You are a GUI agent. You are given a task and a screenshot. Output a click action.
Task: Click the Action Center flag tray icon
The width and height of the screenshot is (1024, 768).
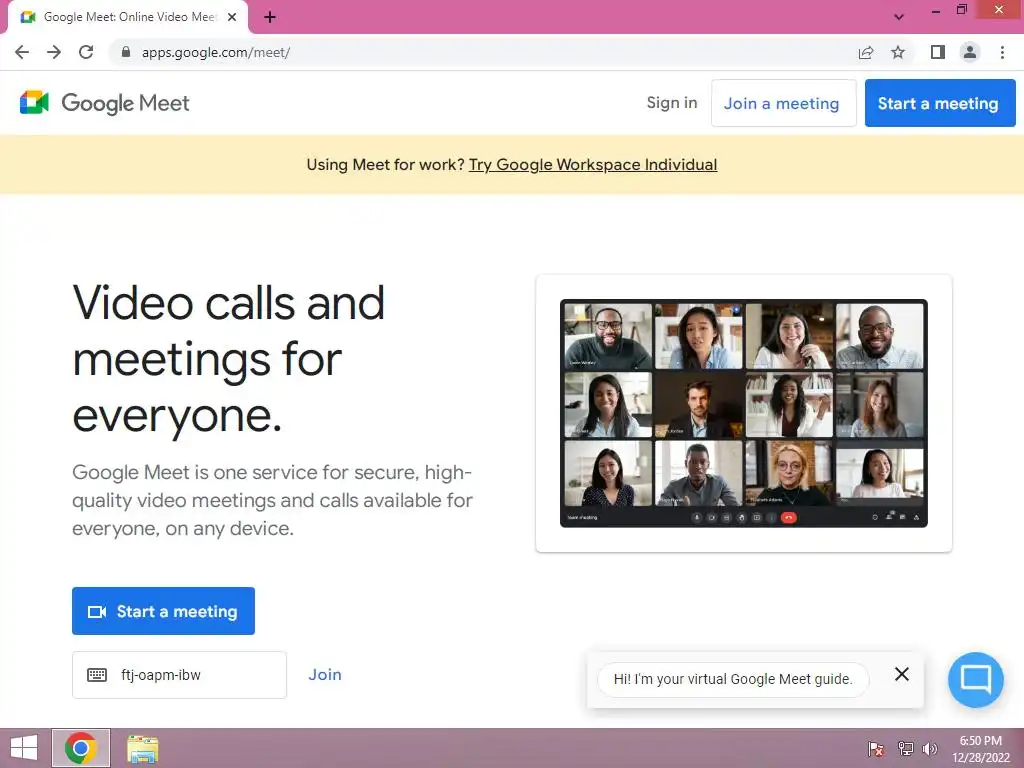(x=876, y=749)
